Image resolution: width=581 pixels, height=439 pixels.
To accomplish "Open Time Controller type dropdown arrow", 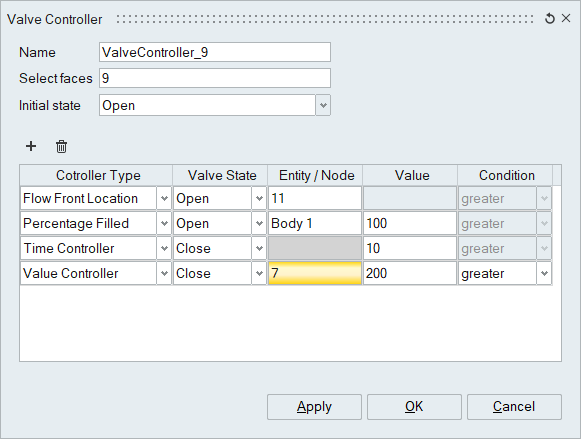I will (164, 248).
